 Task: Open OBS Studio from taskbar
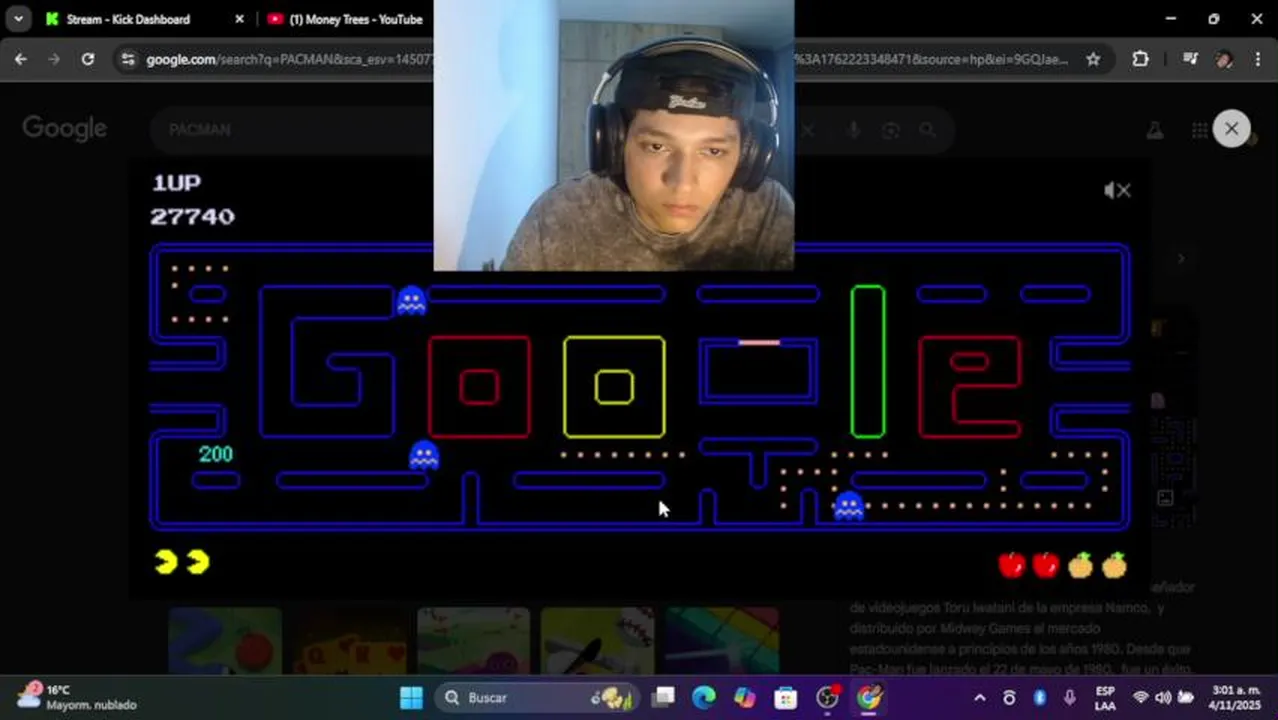coord(828,697)
